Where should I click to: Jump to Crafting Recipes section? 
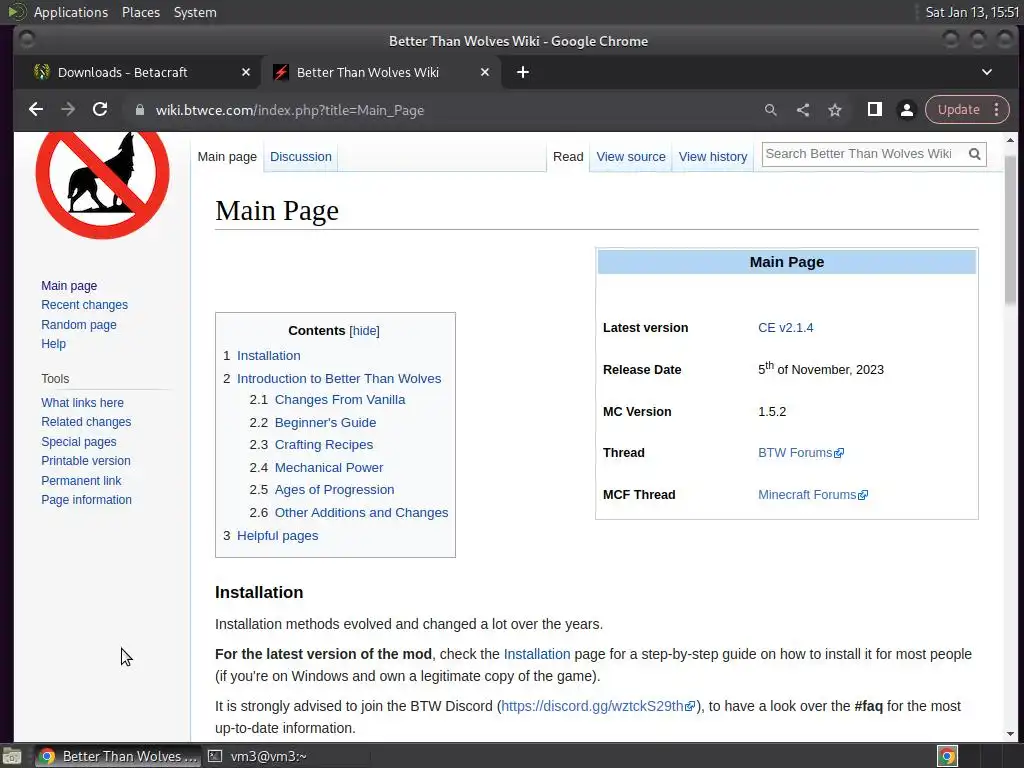click(x=324, y=445)
